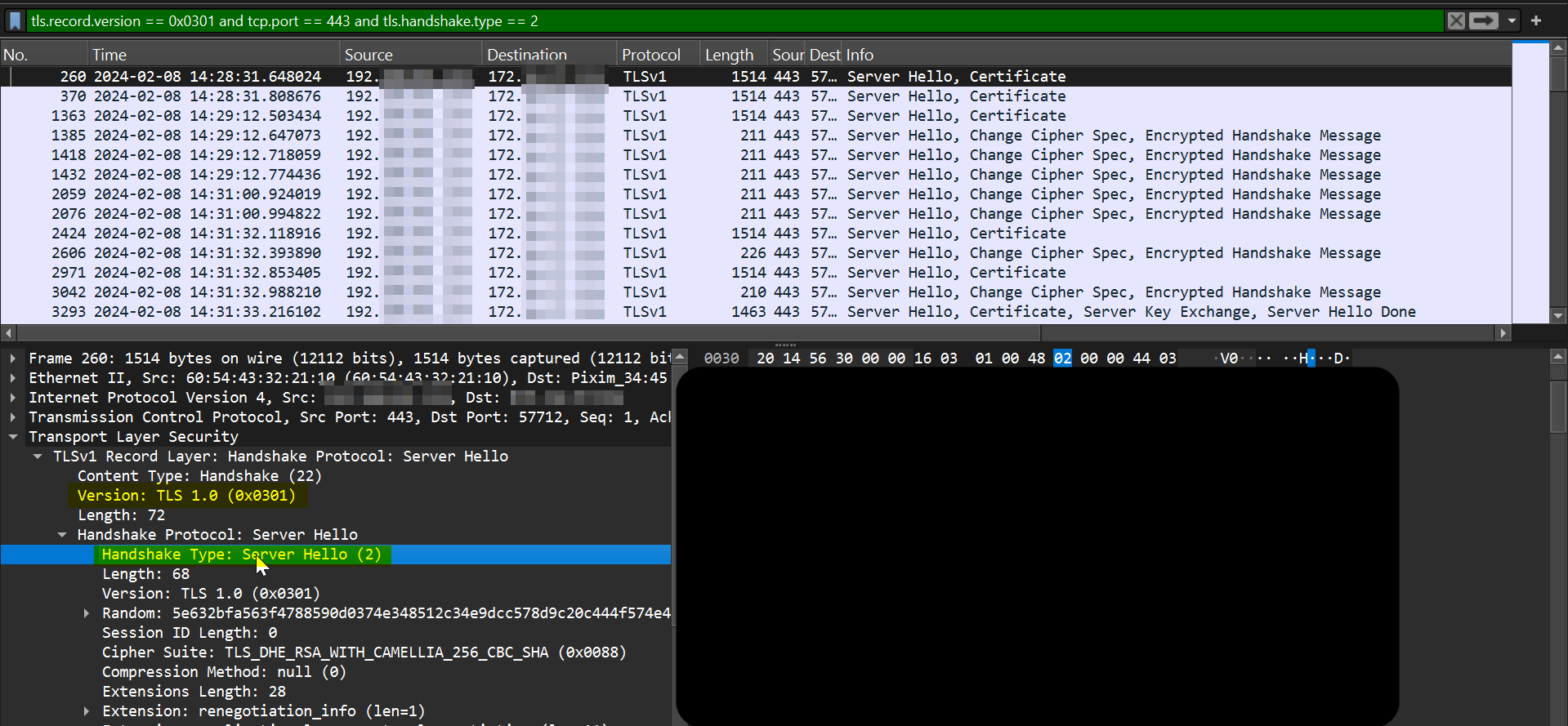Image resolution: width=1568 pixels, height=726 pixels.
Task: Select Extensions Length: 28 line
Action: point(194,691)
